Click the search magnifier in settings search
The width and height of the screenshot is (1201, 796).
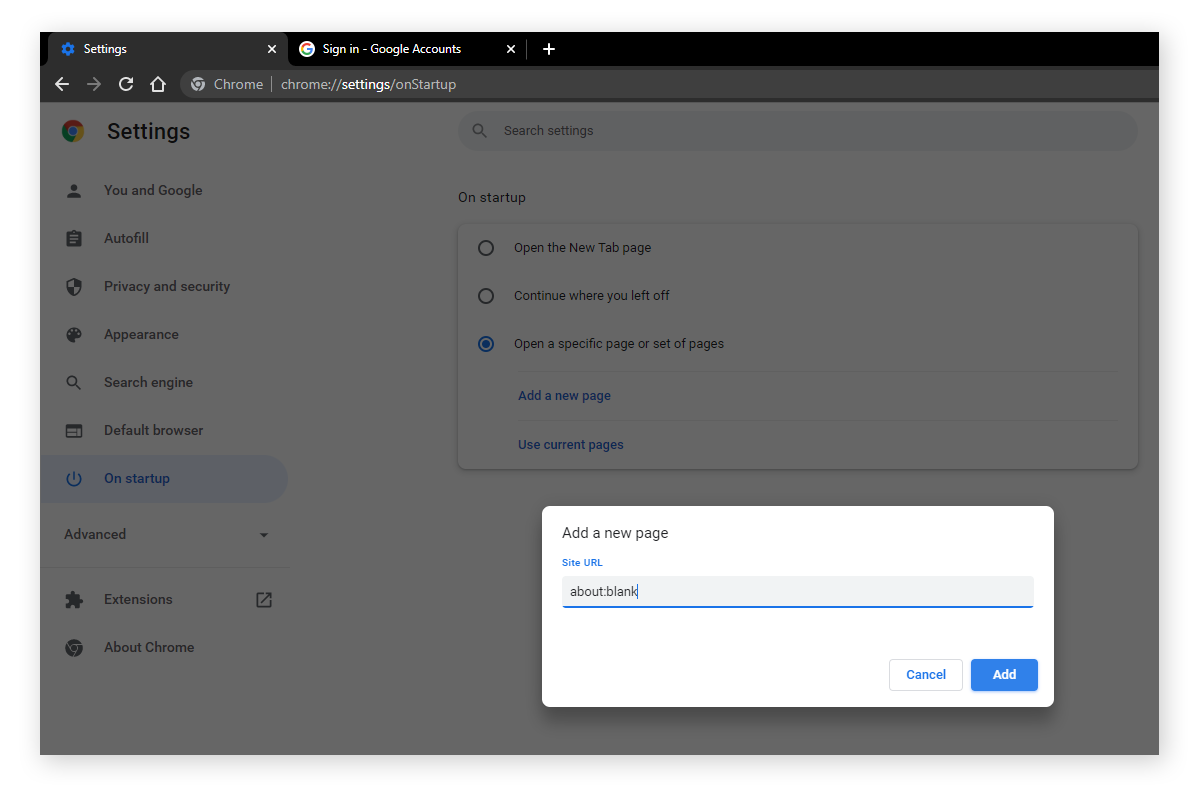click(480, 131)
